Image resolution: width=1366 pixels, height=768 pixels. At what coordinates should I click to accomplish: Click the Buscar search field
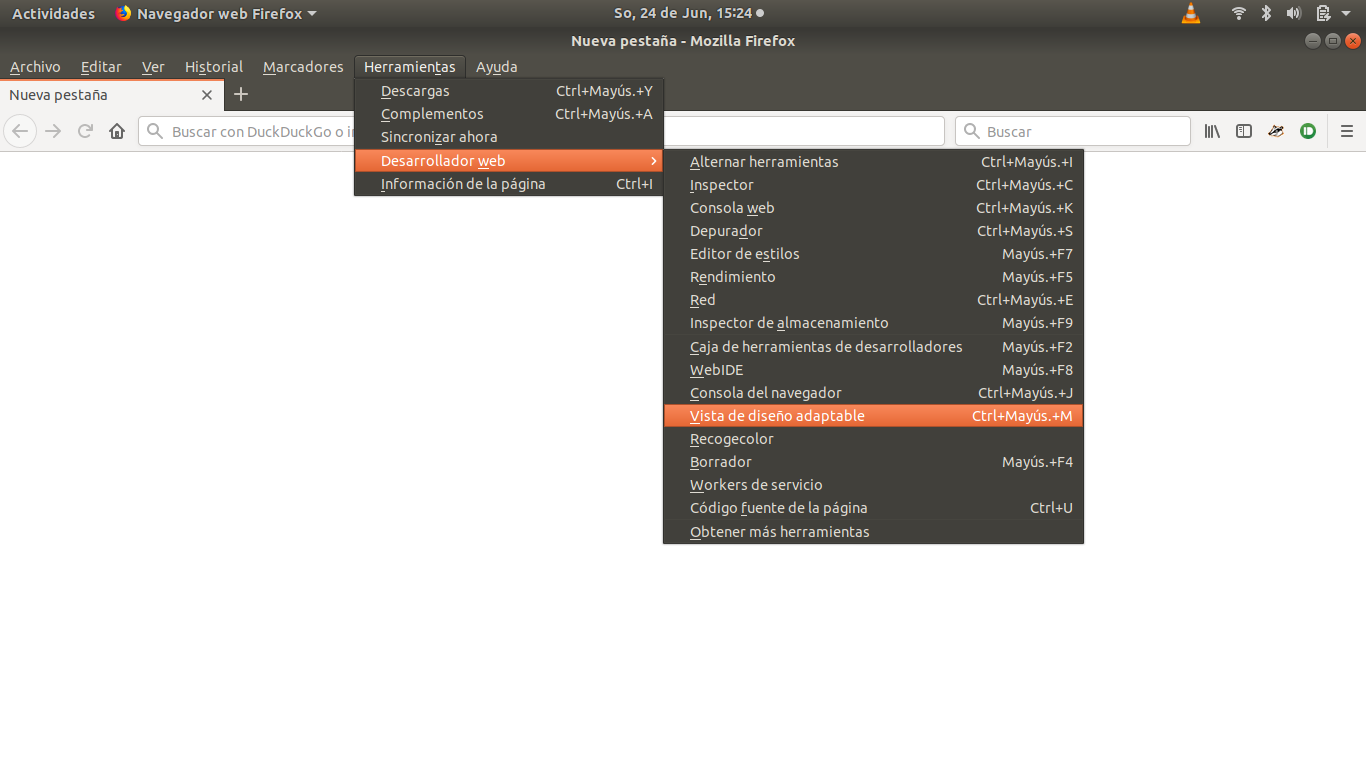click(1073, 131)
